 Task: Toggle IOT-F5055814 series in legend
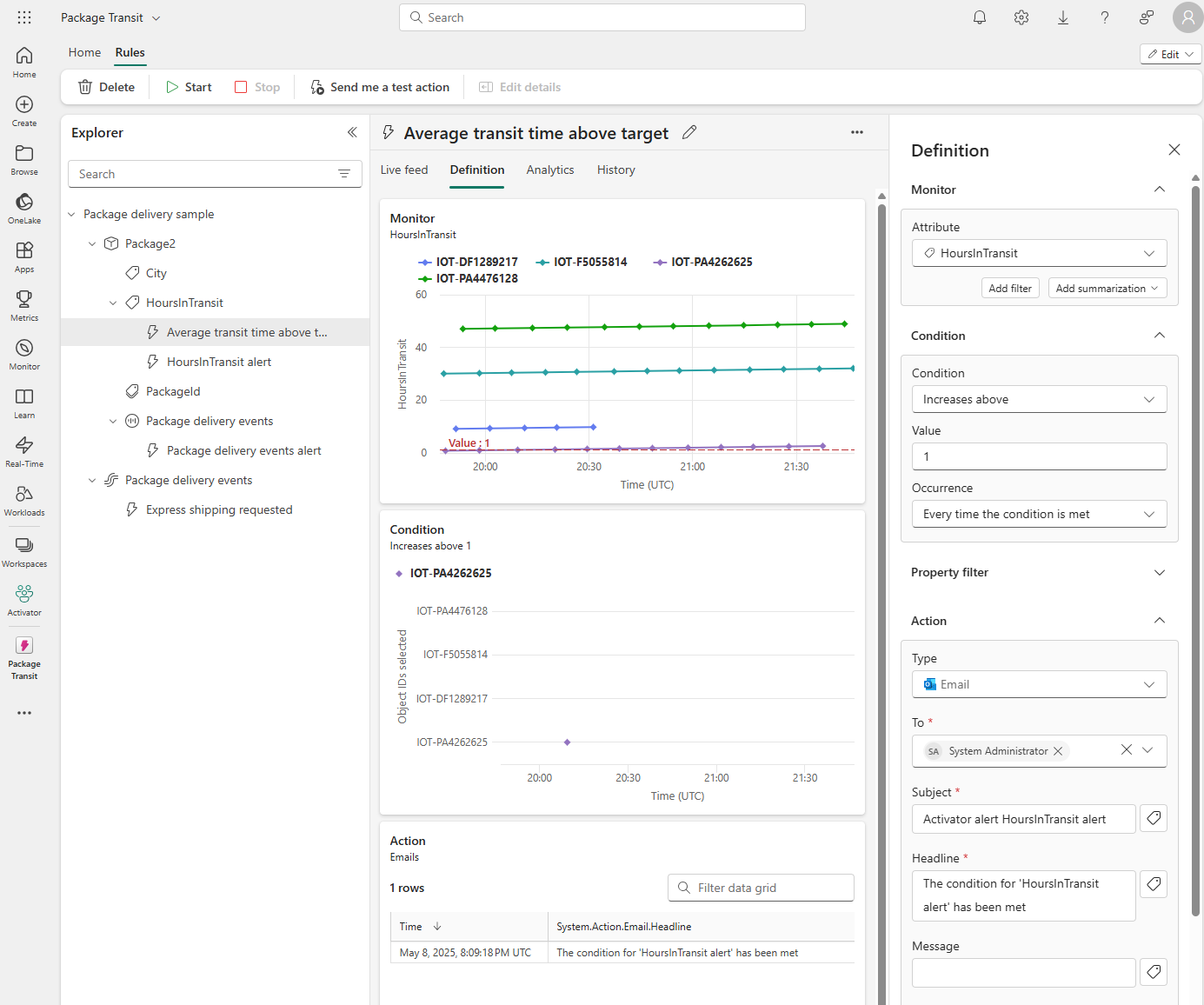click(x=582, y=262)
